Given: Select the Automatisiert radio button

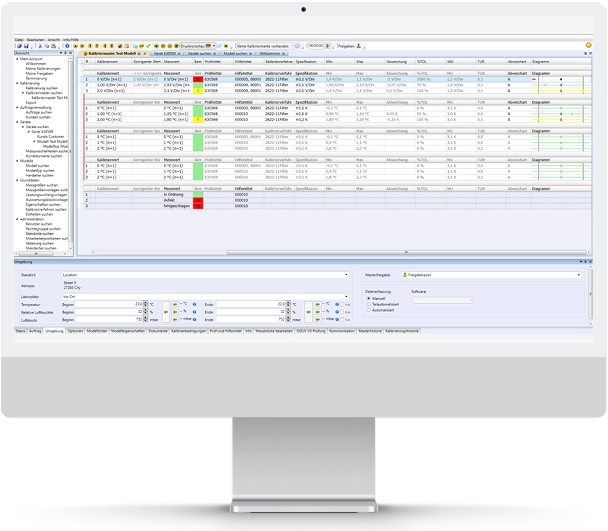Looking at the screenshot, I should 371,309.
